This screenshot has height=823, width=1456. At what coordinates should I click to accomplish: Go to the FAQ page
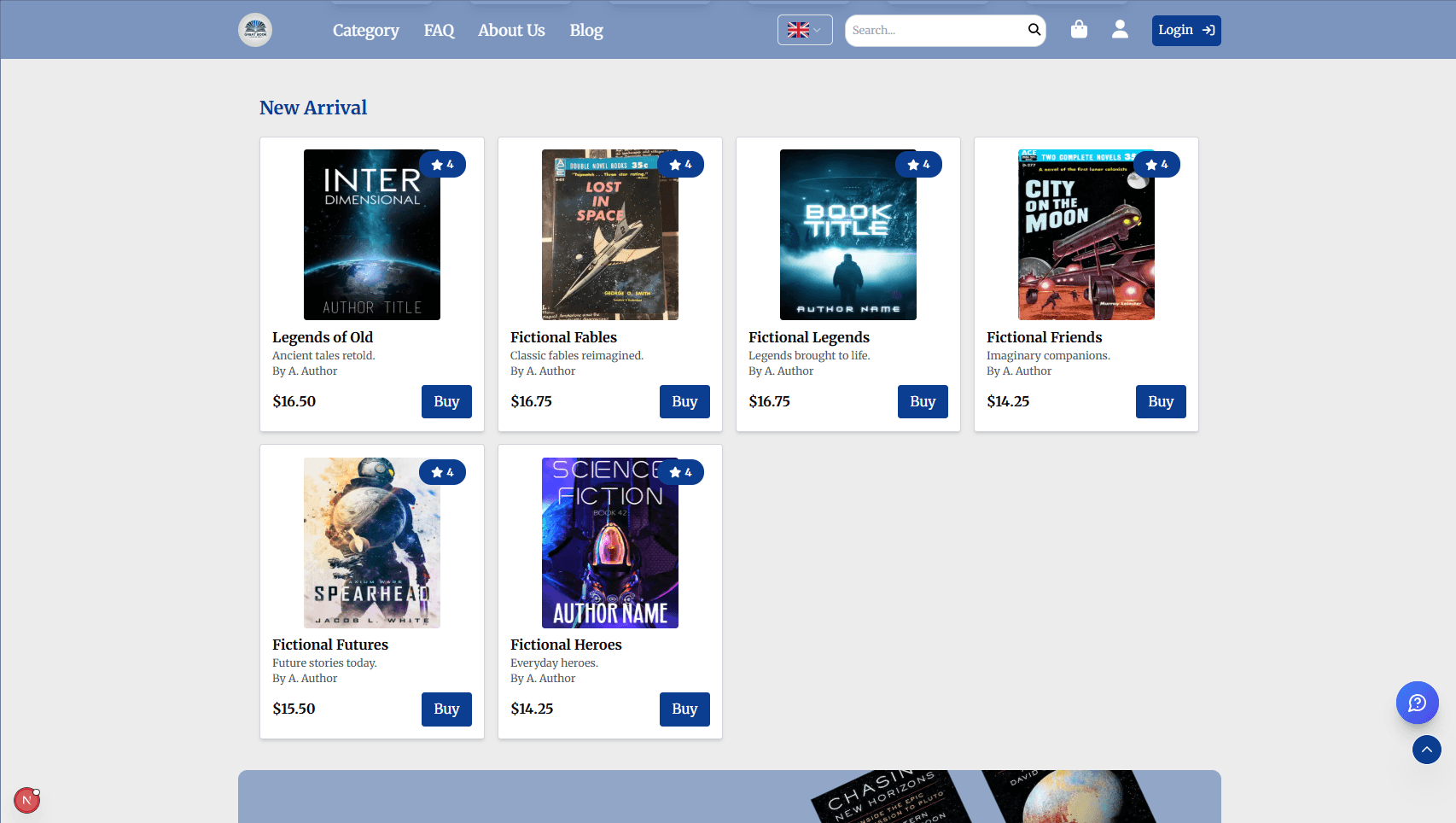coord(439,30)
